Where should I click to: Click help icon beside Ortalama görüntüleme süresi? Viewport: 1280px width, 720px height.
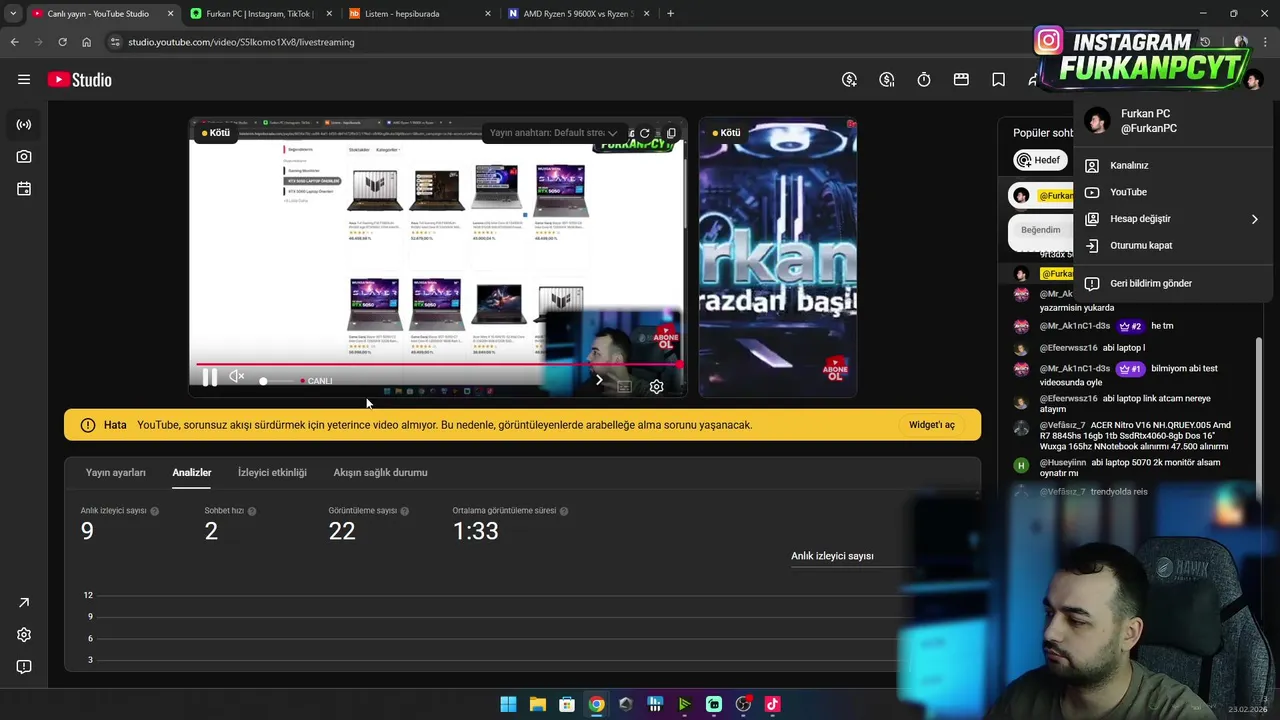564,511
